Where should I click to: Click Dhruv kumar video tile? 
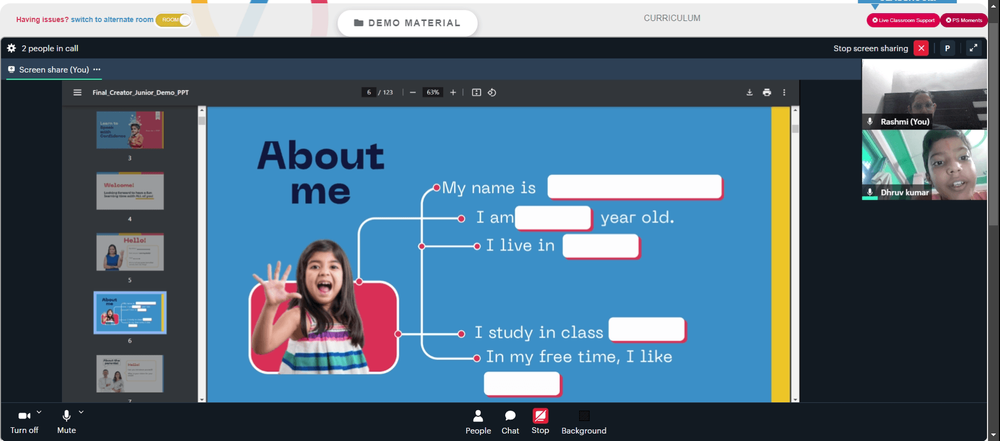(924, 165)
